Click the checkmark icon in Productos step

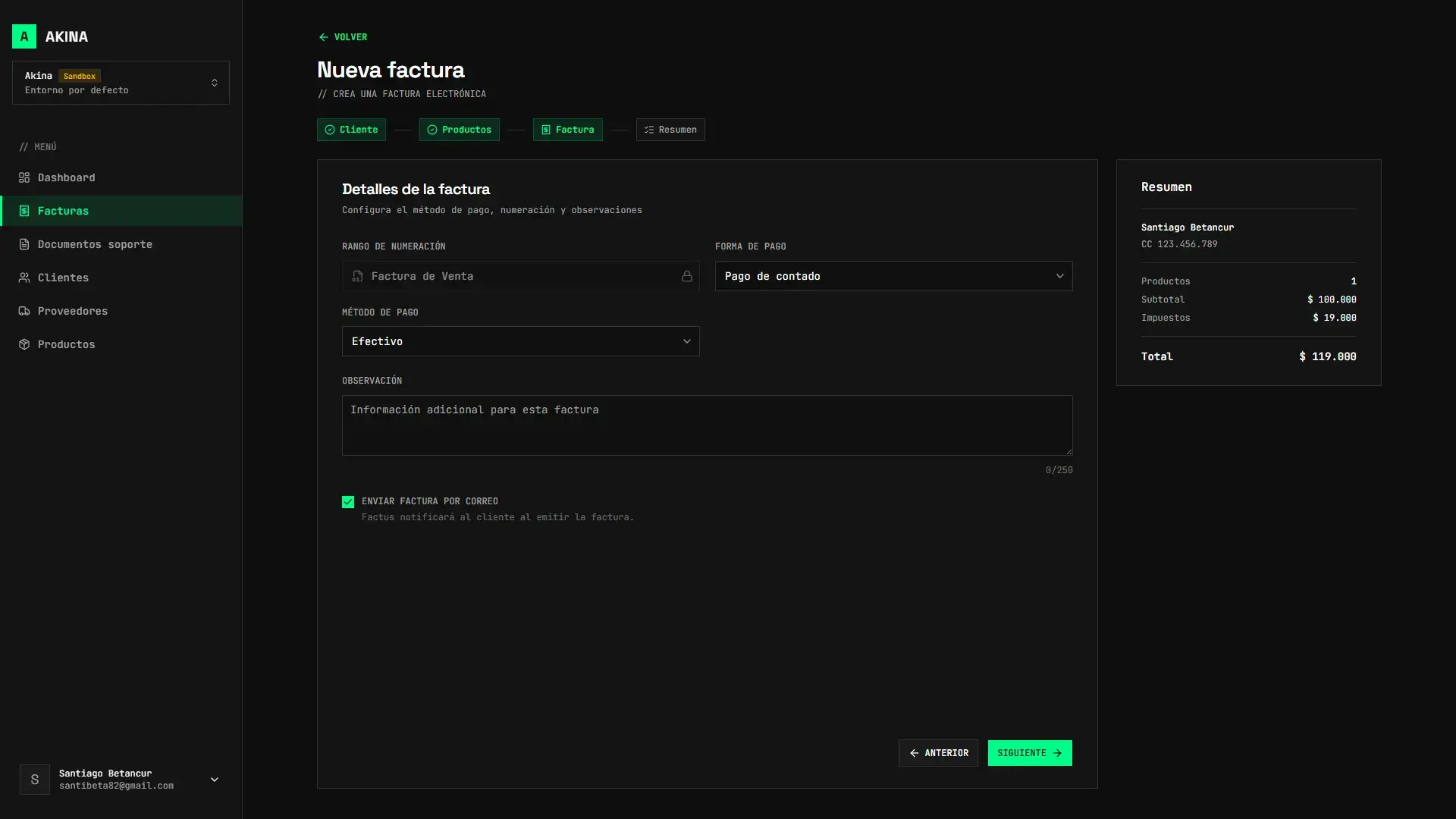[432, 130]
